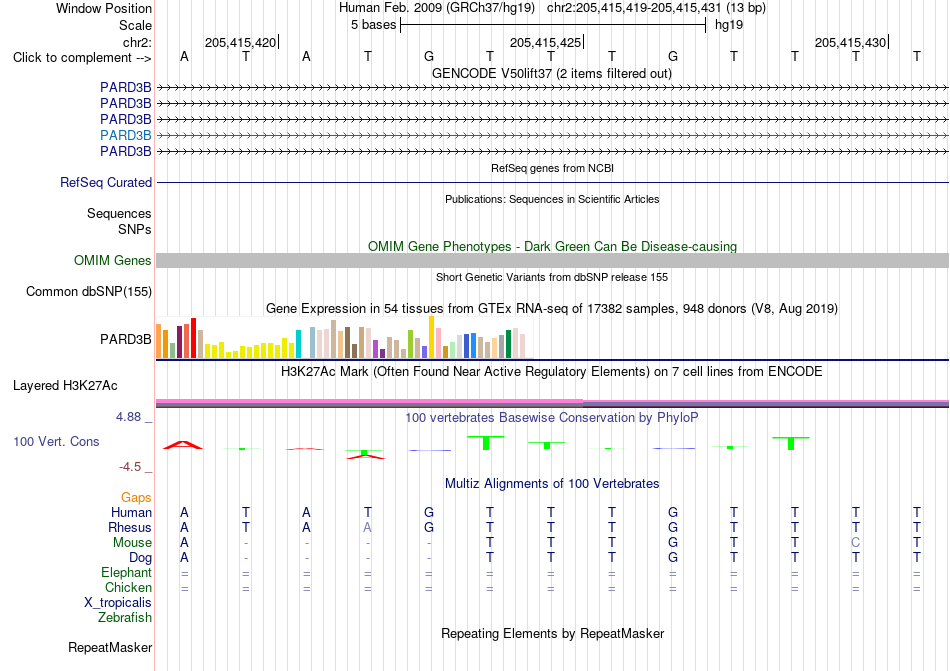950x671 pixels.
Task: Select the Chicken alignment row label
Action: [128, 587]
